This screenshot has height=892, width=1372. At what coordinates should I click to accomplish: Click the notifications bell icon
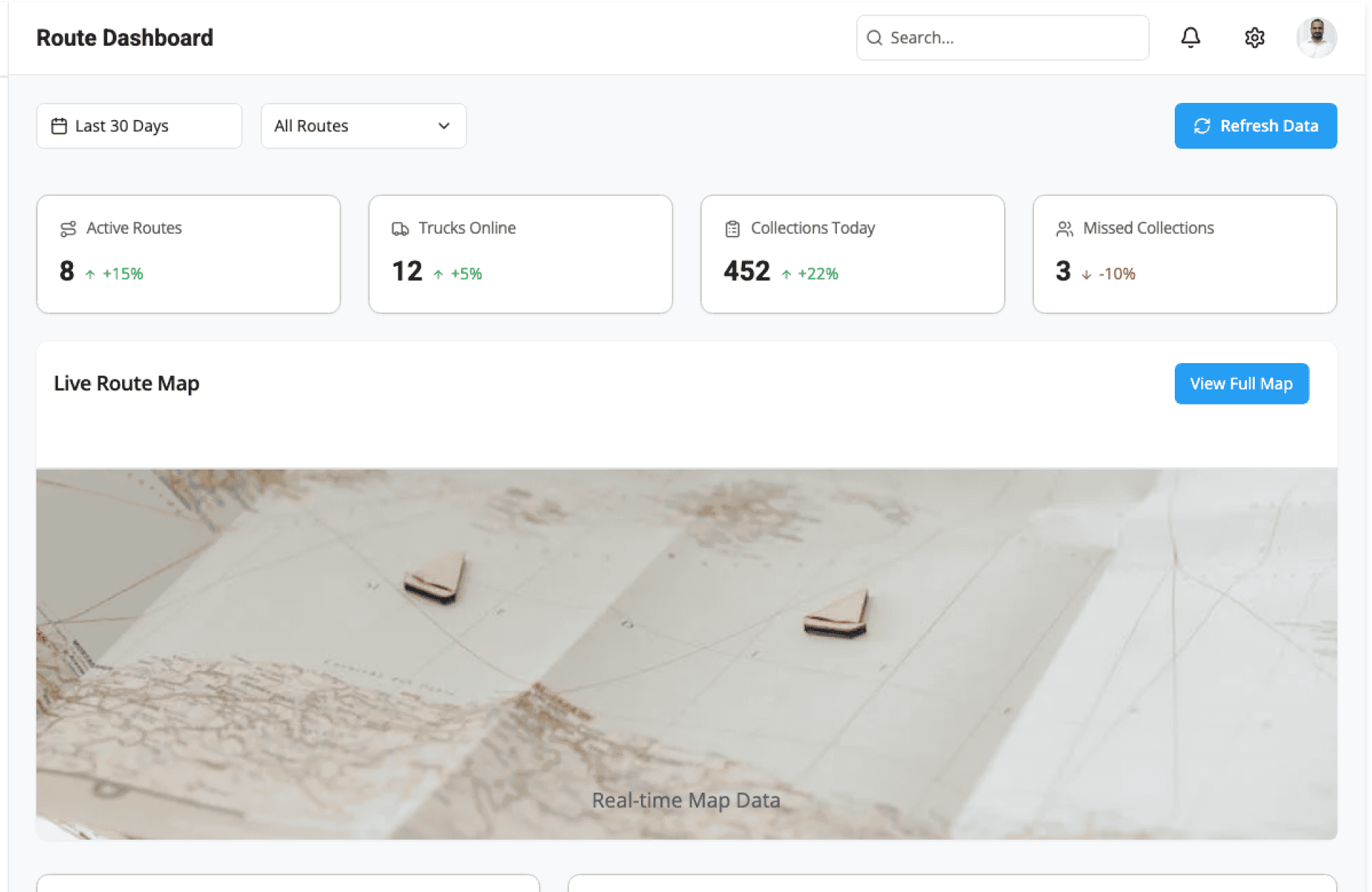pyautogui.click(x=1190, y=37)
